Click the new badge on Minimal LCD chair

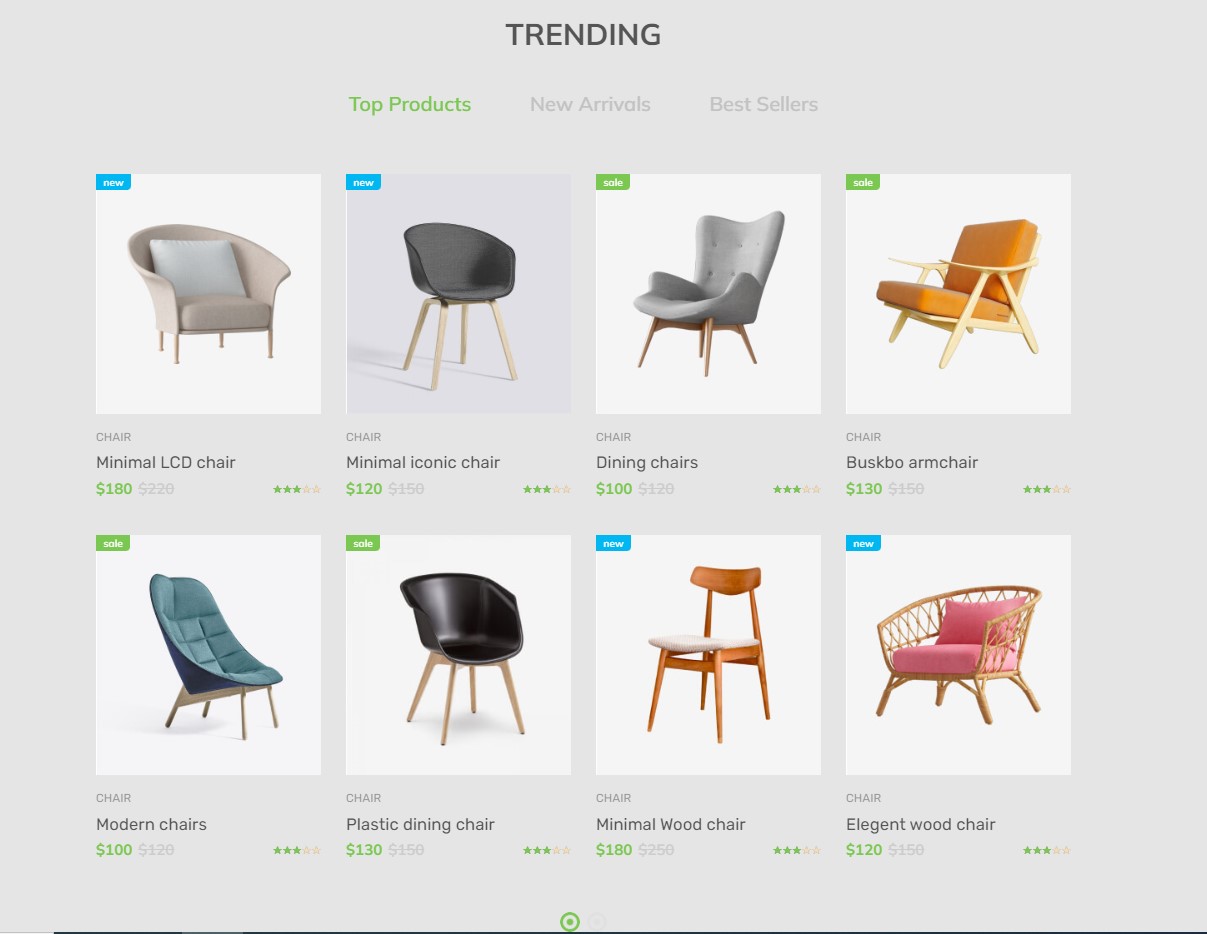coord(113,182)
